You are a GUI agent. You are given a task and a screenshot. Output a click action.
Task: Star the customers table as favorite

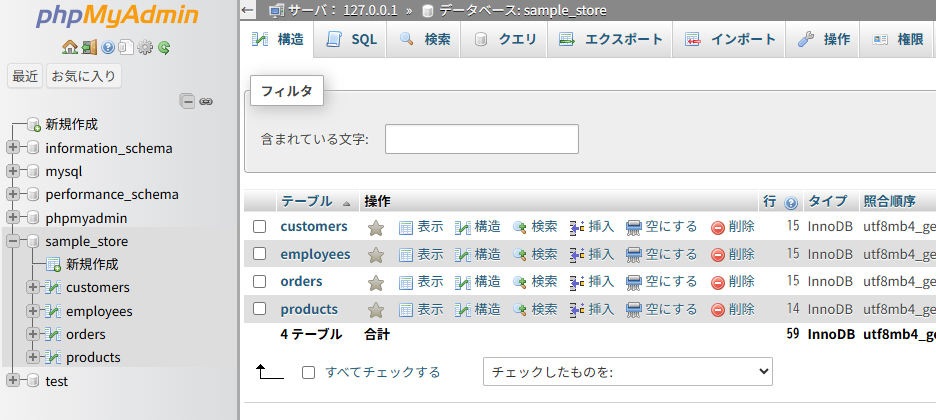click(x=376, y=227)
